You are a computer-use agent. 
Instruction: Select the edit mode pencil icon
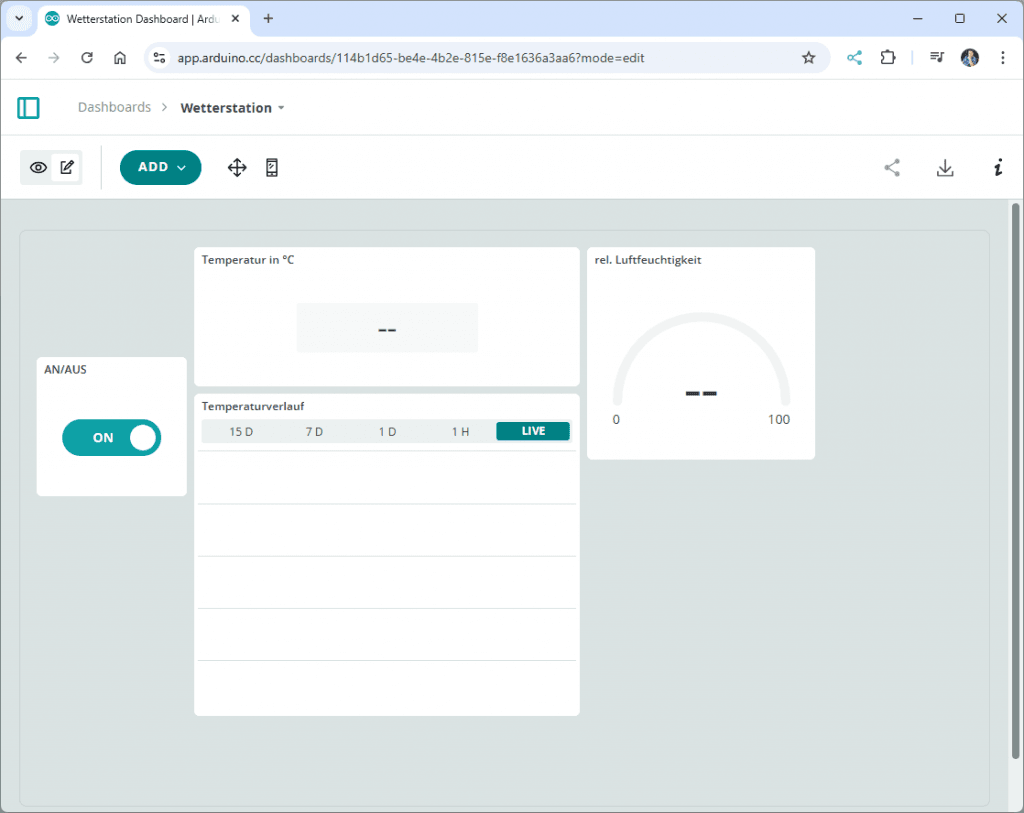pyautogui.click(x=65, y=167)
